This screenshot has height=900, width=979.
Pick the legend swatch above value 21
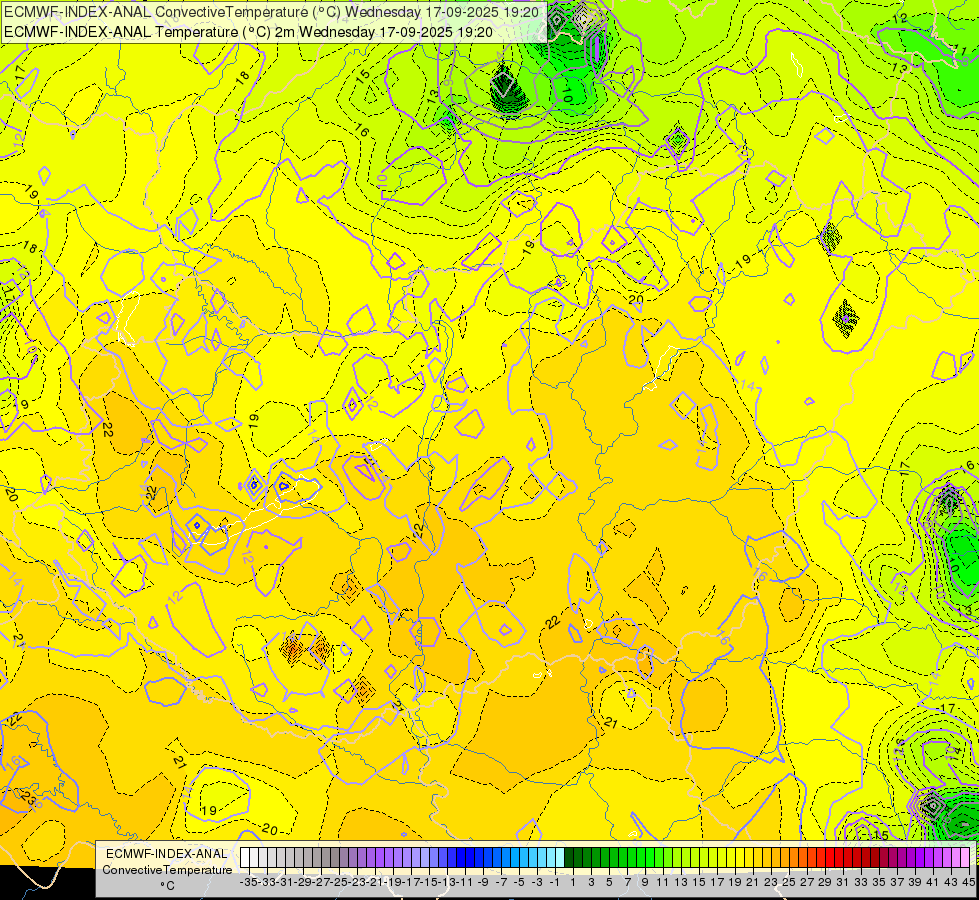pos(749,858)
